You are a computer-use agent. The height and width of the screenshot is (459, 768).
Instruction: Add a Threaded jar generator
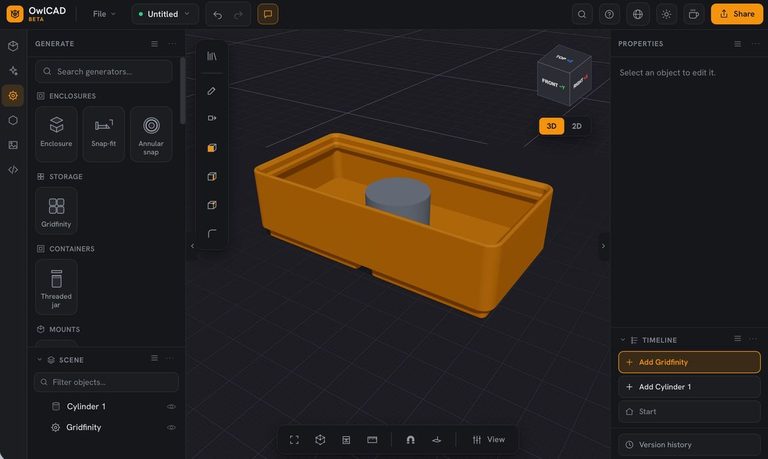[56, 287]
